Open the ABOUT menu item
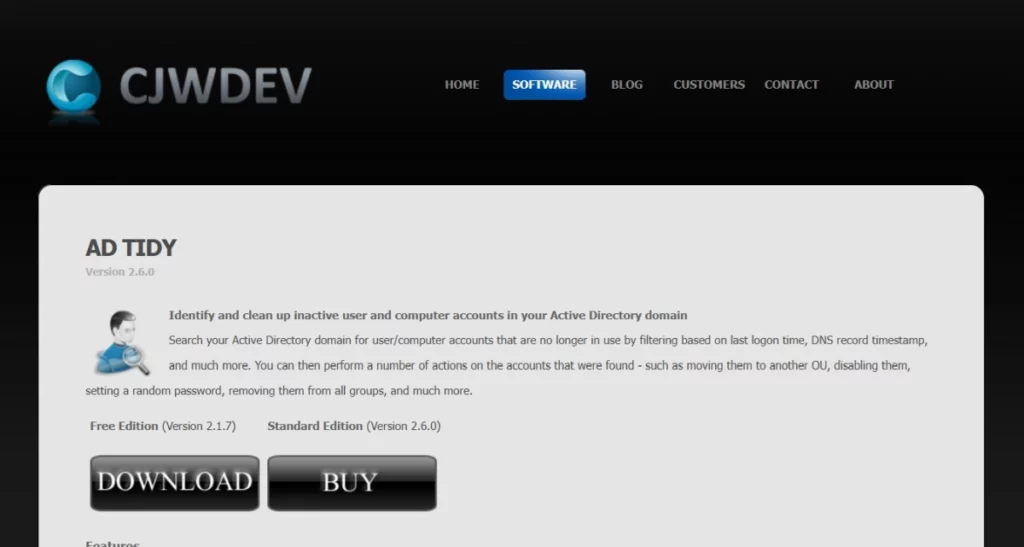This screenshot has height=547, width=1024. pos(874,85)
